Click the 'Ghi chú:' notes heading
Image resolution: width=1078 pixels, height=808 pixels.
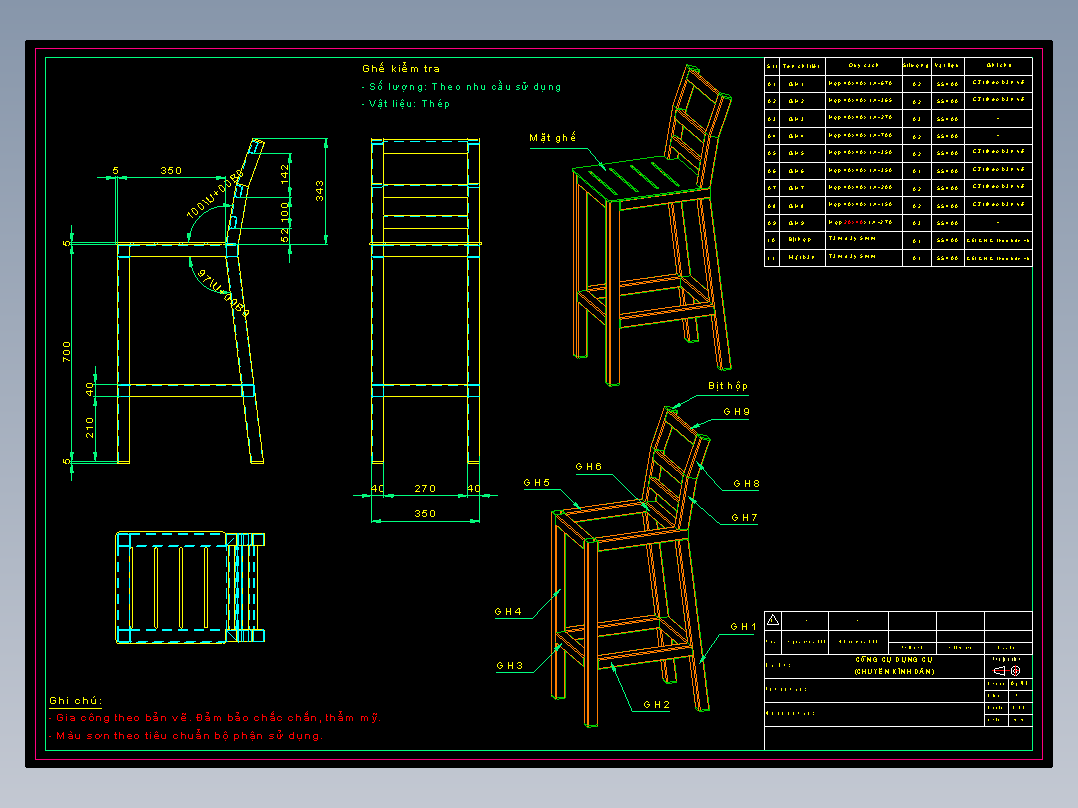pos(75,701)
